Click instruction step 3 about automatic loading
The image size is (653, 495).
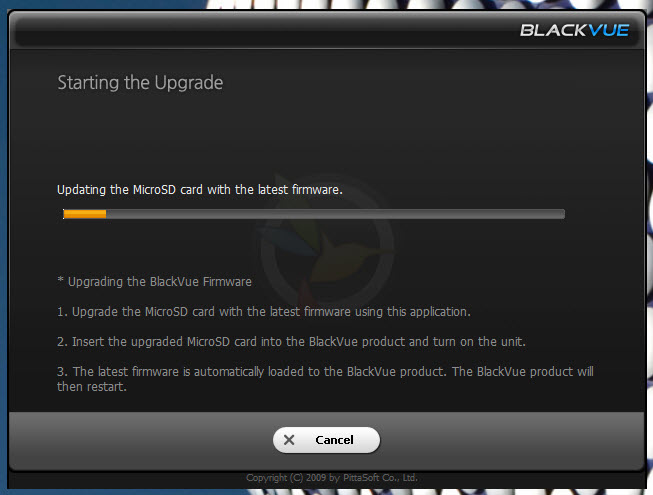click(325, 372)
